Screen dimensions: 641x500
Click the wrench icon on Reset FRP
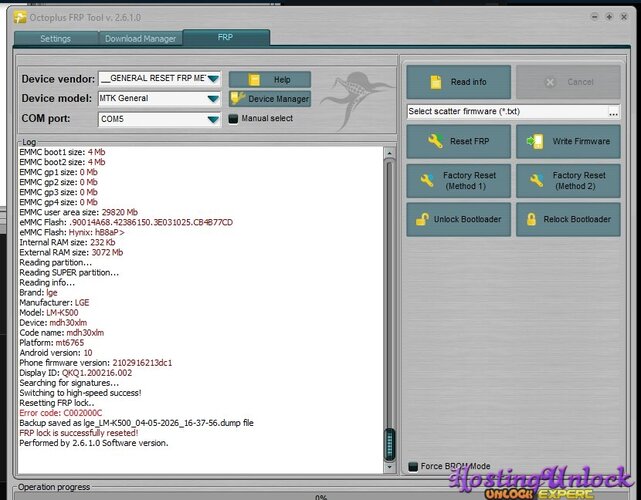click(x=435, y=141)
